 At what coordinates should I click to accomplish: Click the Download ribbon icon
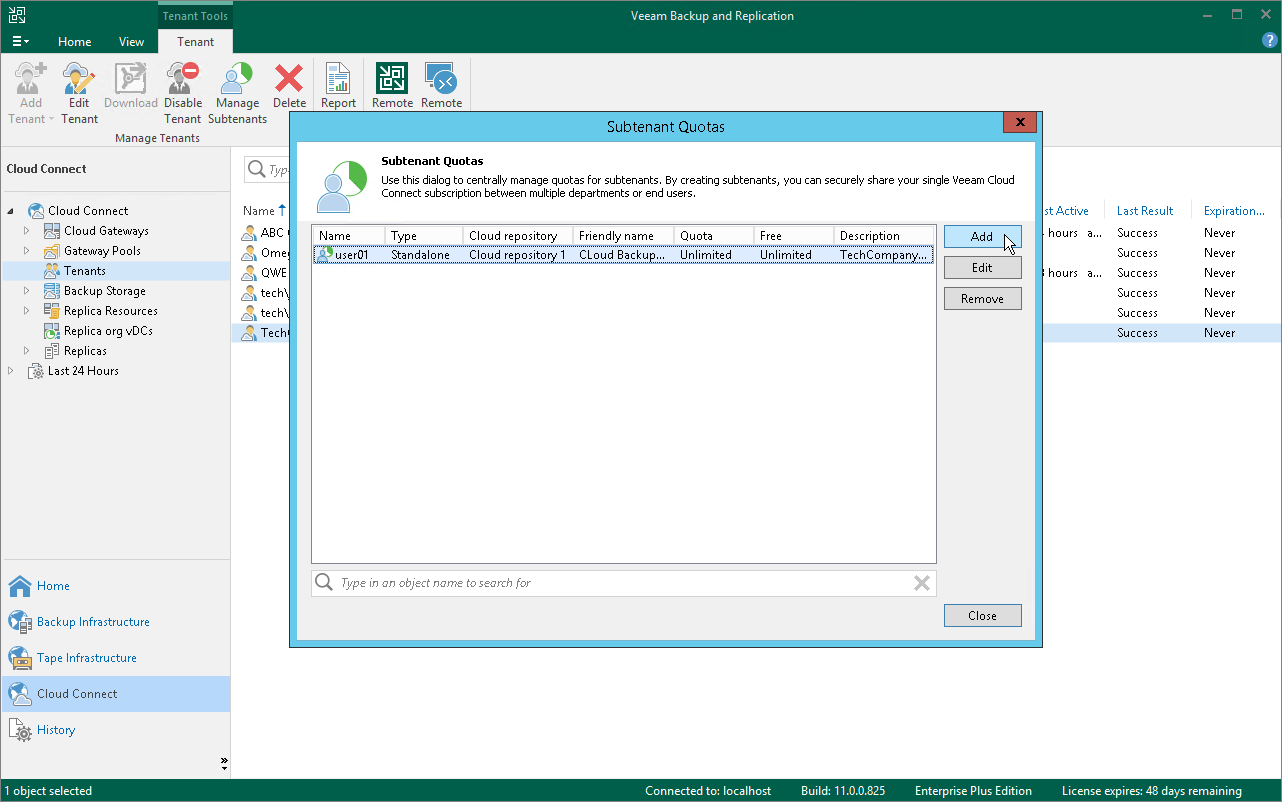click(x=131, y=78)
